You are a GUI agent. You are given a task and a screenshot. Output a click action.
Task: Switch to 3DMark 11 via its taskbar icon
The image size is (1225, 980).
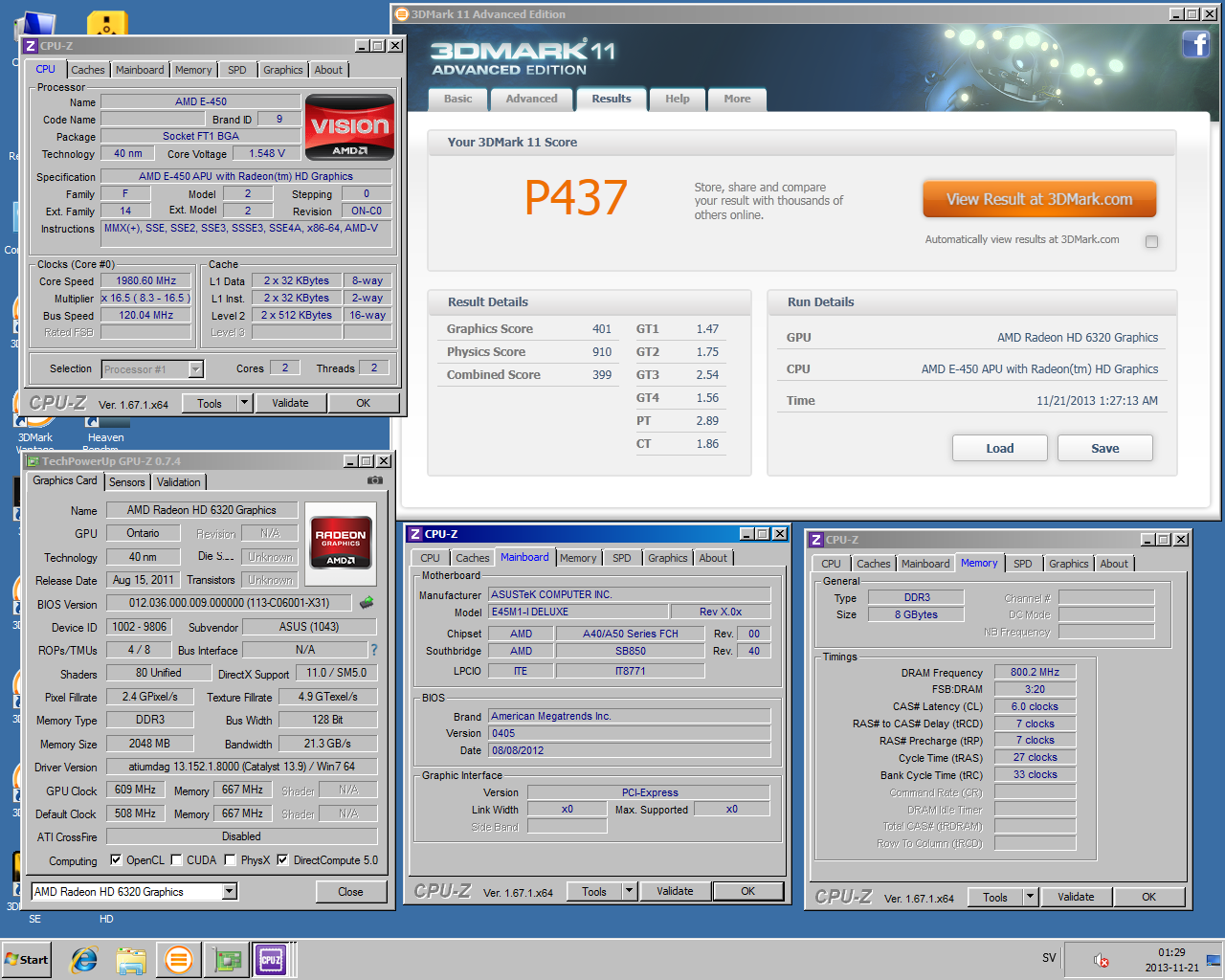[178, 959]
